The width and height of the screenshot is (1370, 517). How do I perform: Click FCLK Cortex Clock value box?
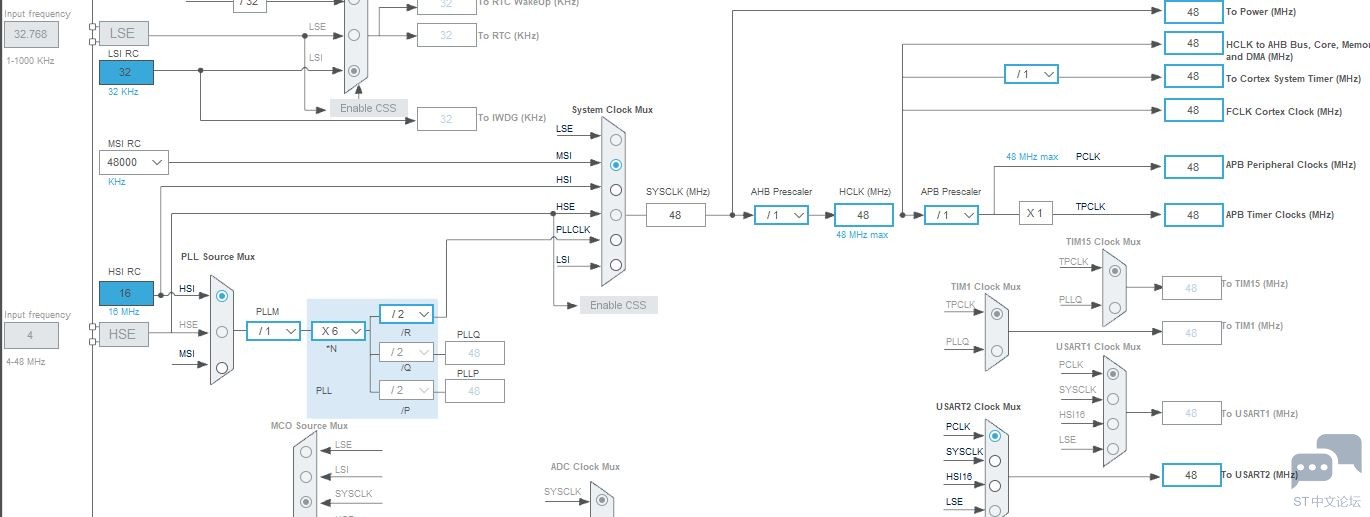(1193, 109)
